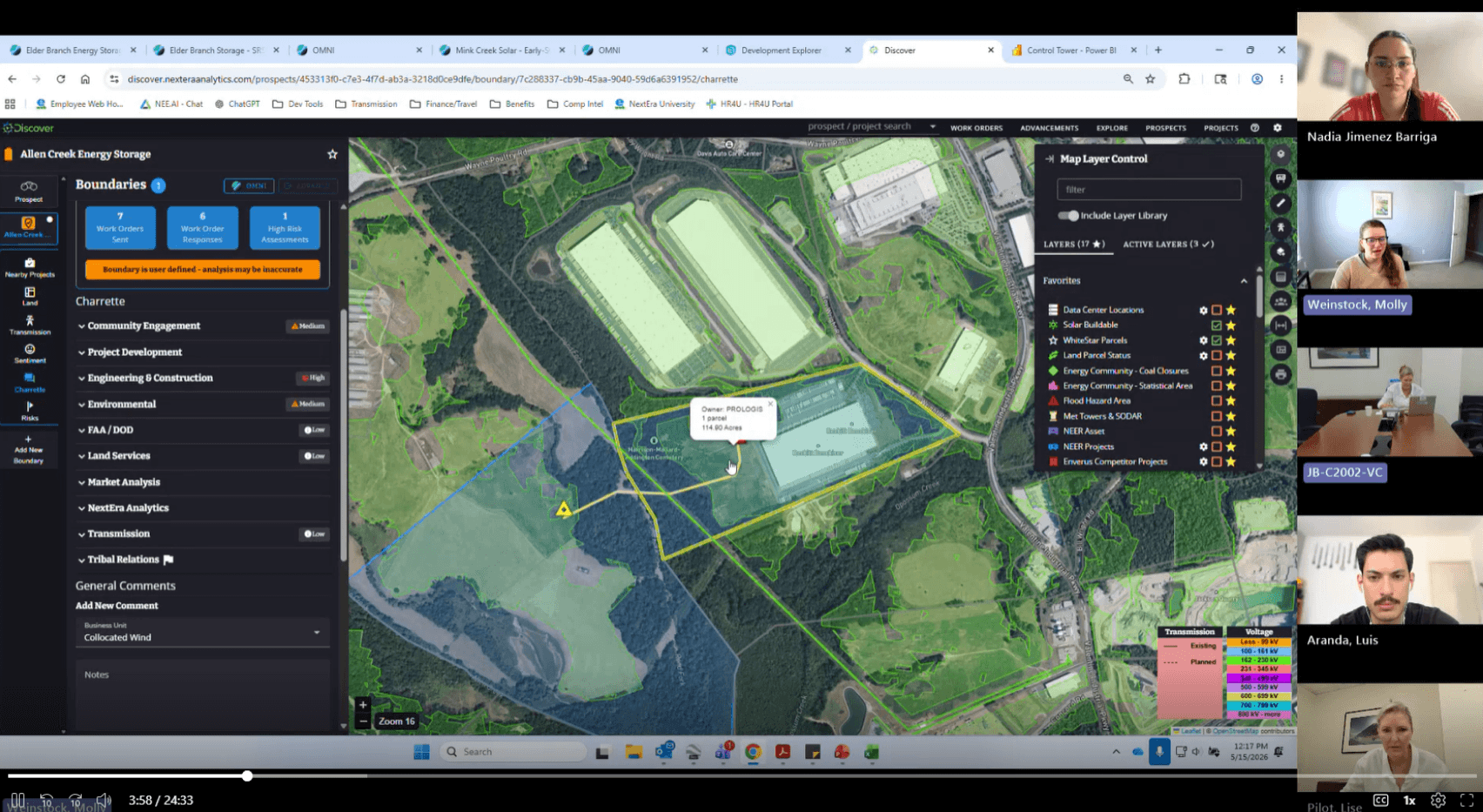Switch to the ACTIVE LAYERS tab
The height and width of the screenshot is (812, 1483).
pyautogui.click(x=1168, y=245)
